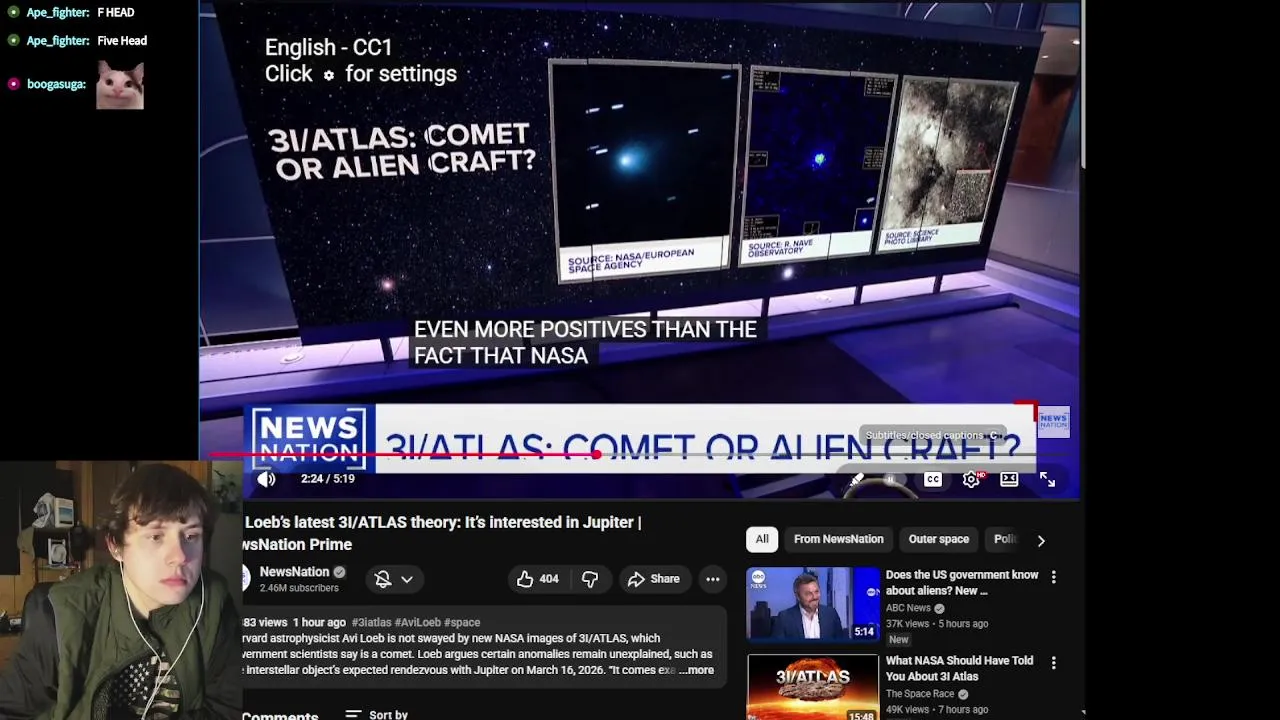Show more filter chips with right arrow
Image resolution: width=1280 pixels, height=720 pixels.
click(x=1041, y=540)
